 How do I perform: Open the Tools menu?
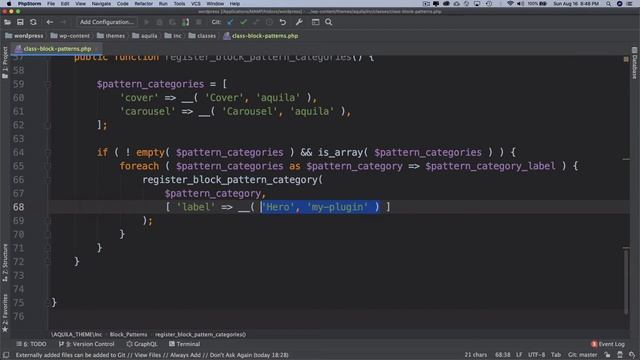[x=179, y=4]
